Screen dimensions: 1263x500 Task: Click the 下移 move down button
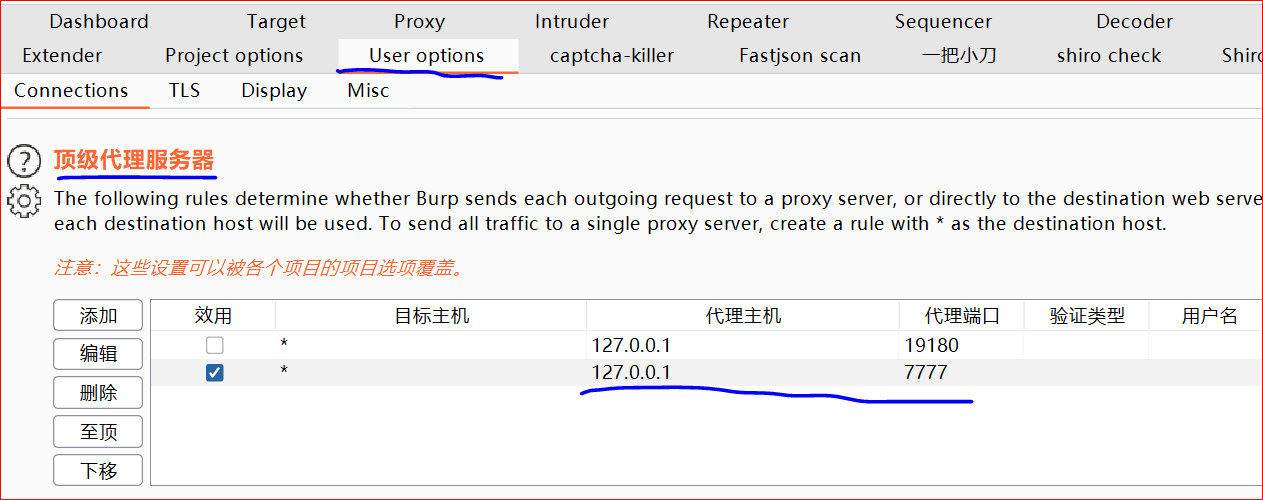click(x=98, y=470)
